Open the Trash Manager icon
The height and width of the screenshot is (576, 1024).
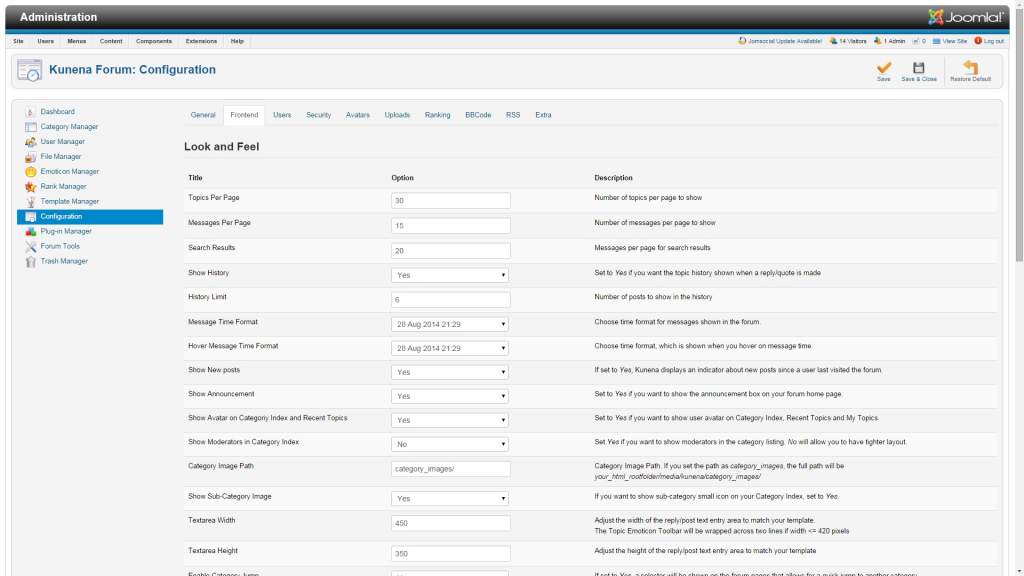30,262
